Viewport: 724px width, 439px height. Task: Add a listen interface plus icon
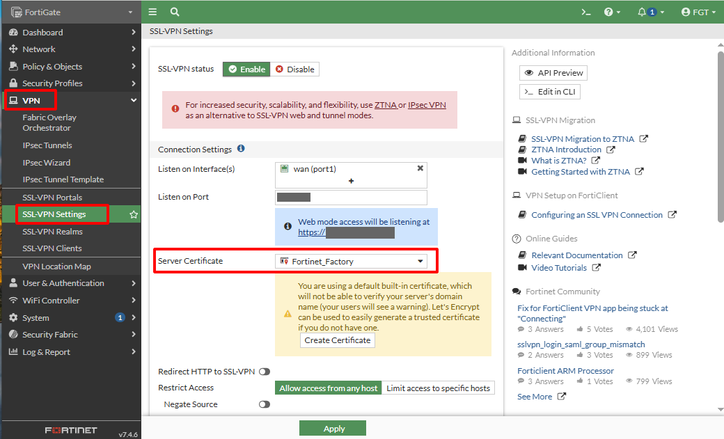pos(351,181)
